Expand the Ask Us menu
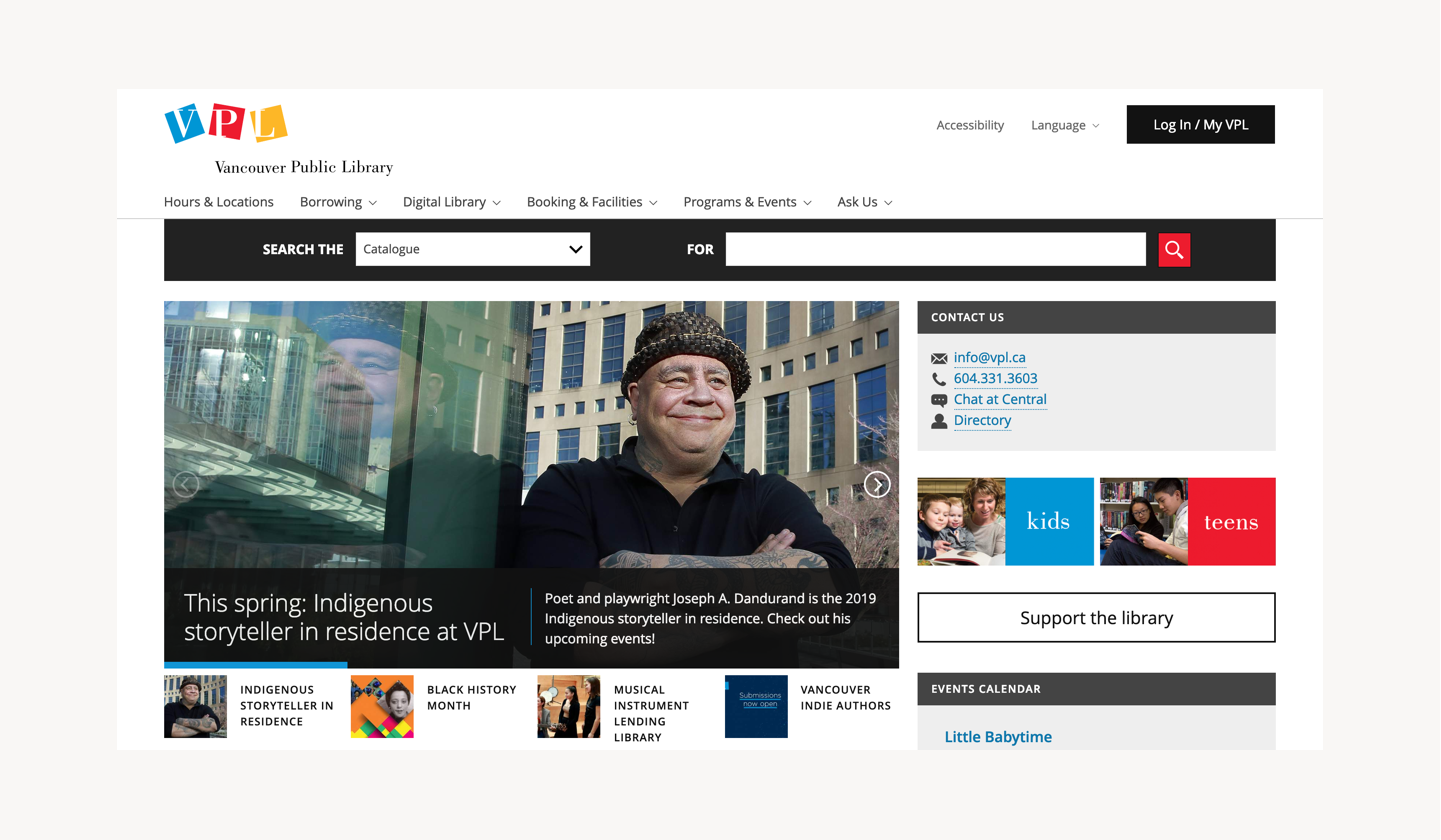 [865, 202]
